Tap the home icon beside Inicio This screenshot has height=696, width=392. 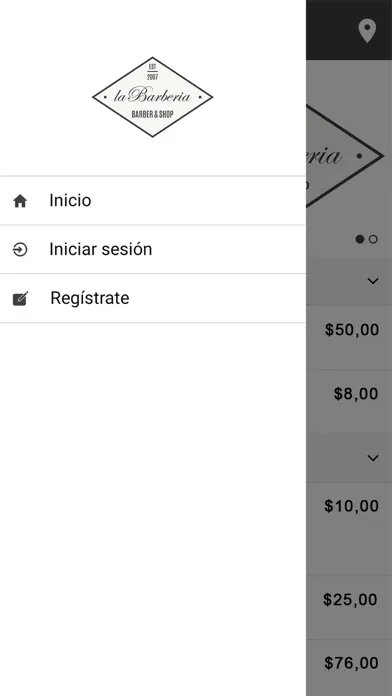tap(20, 201)
